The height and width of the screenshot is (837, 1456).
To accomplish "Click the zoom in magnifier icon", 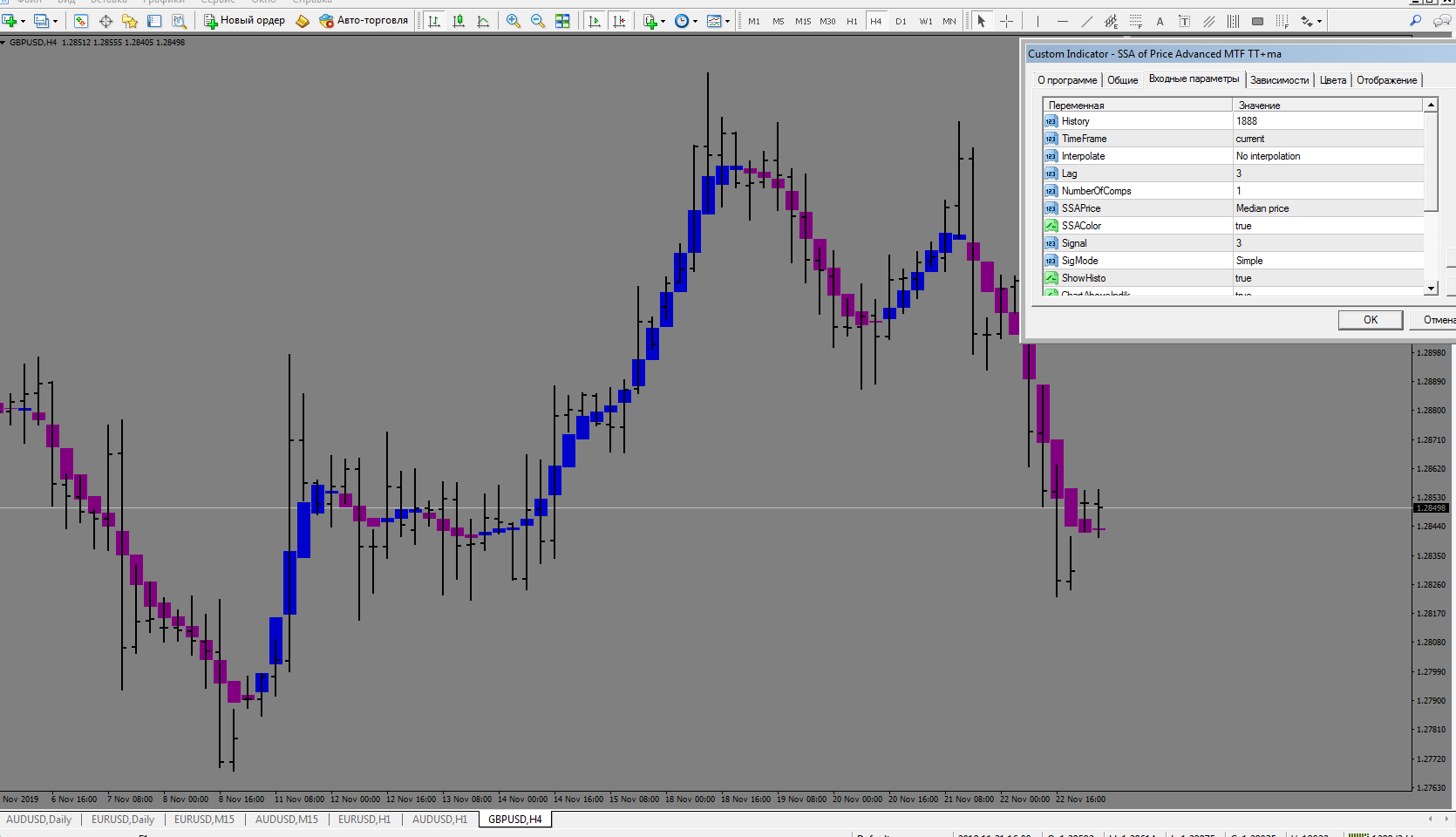I will (514, 21).
